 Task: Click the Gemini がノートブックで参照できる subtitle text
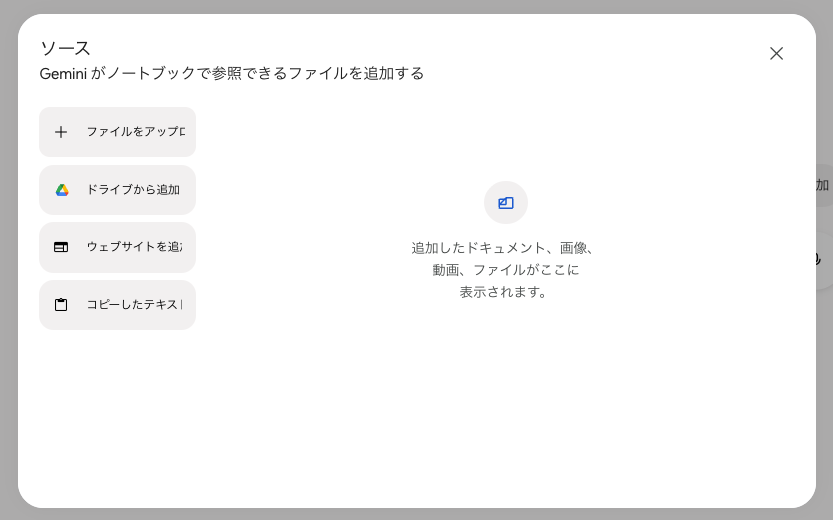point(232,73)
